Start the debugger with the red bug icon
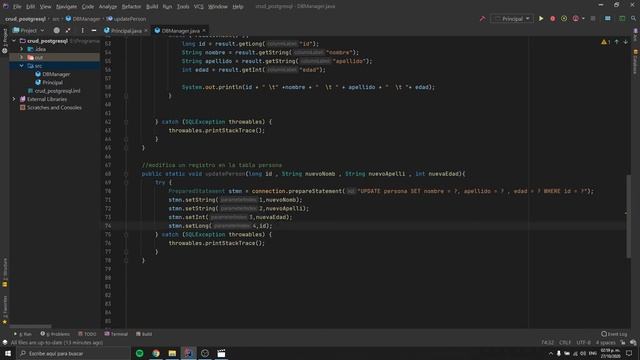Viewport: 640px width, 360px height. pyautogui.click(x=553, y=19)
